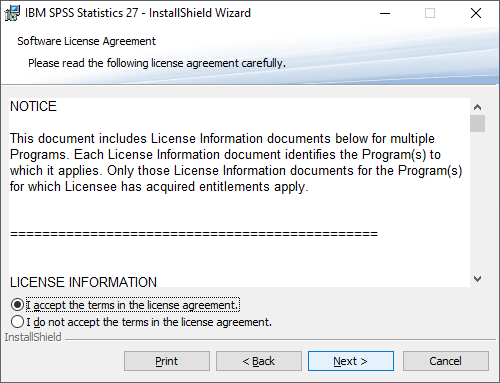This screenshot has height=383, width=500.
Task: Click the LICENSE INFORMATION heading
Action: tap(83, 282)
